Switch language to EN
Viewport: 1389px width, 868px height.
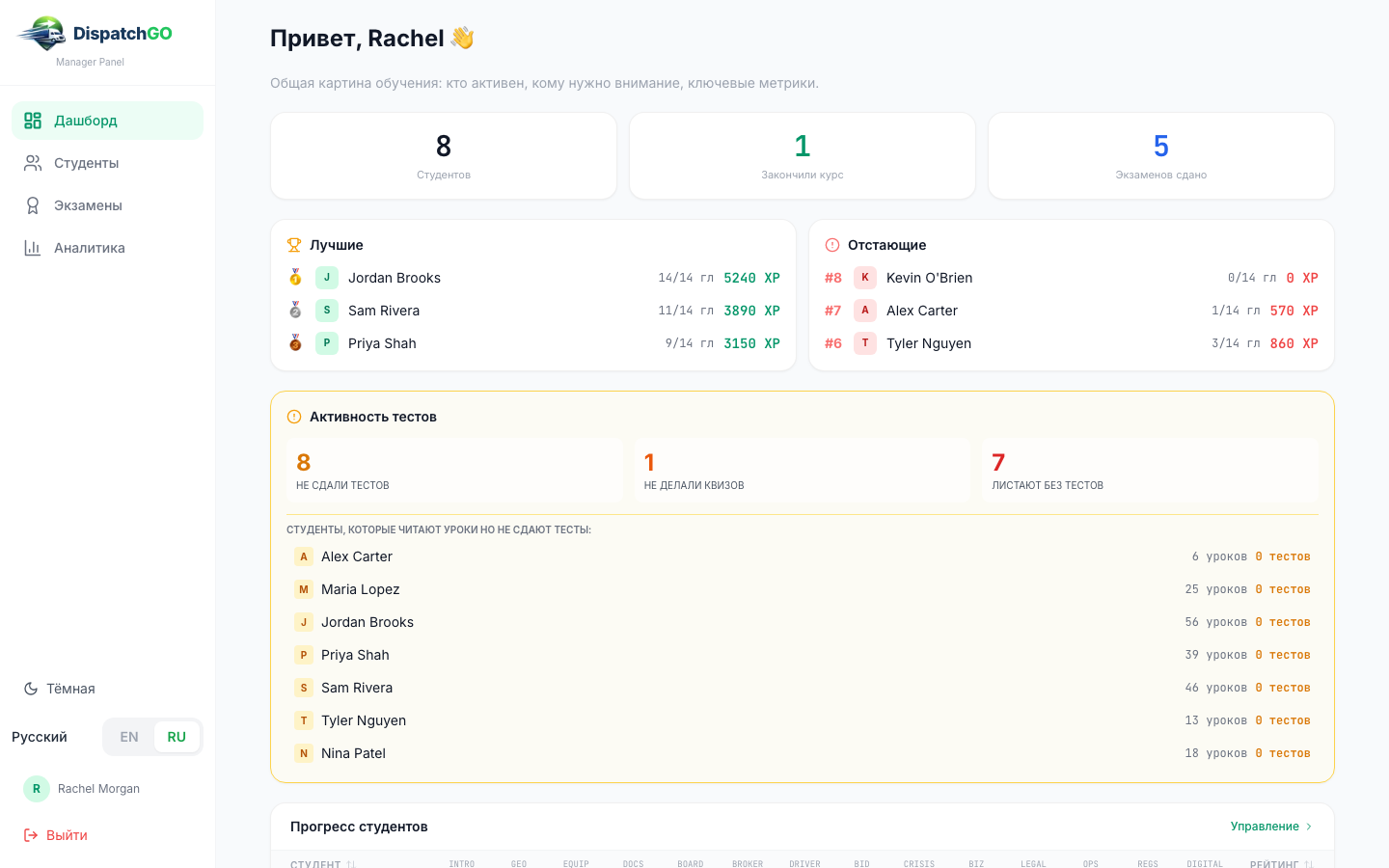point(129,737)
